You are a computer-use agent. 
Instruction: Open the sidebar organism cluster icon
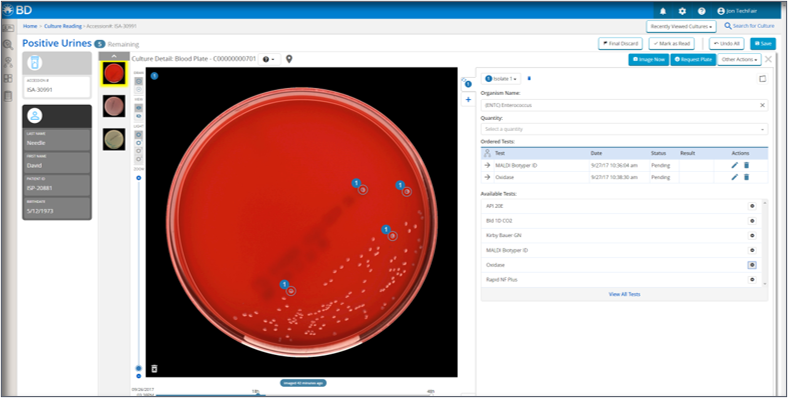pos(8,62)
